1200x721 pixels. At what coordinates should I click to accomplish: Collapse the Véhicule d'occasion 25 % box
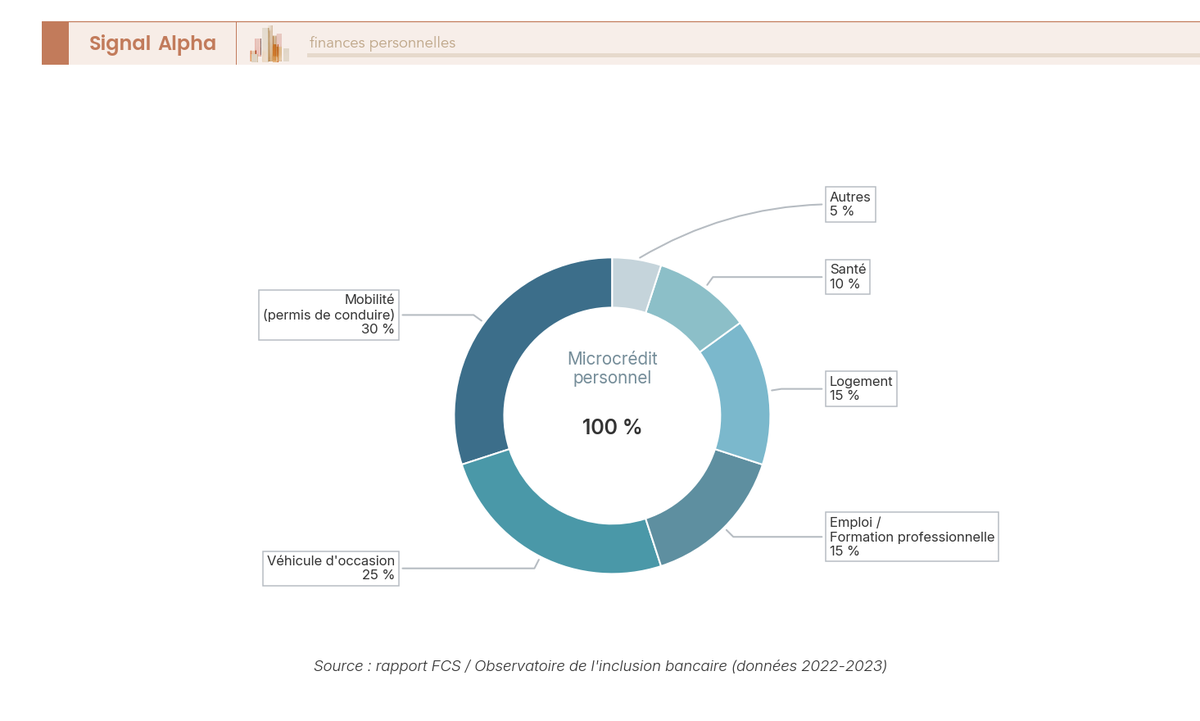click(330, 568)
